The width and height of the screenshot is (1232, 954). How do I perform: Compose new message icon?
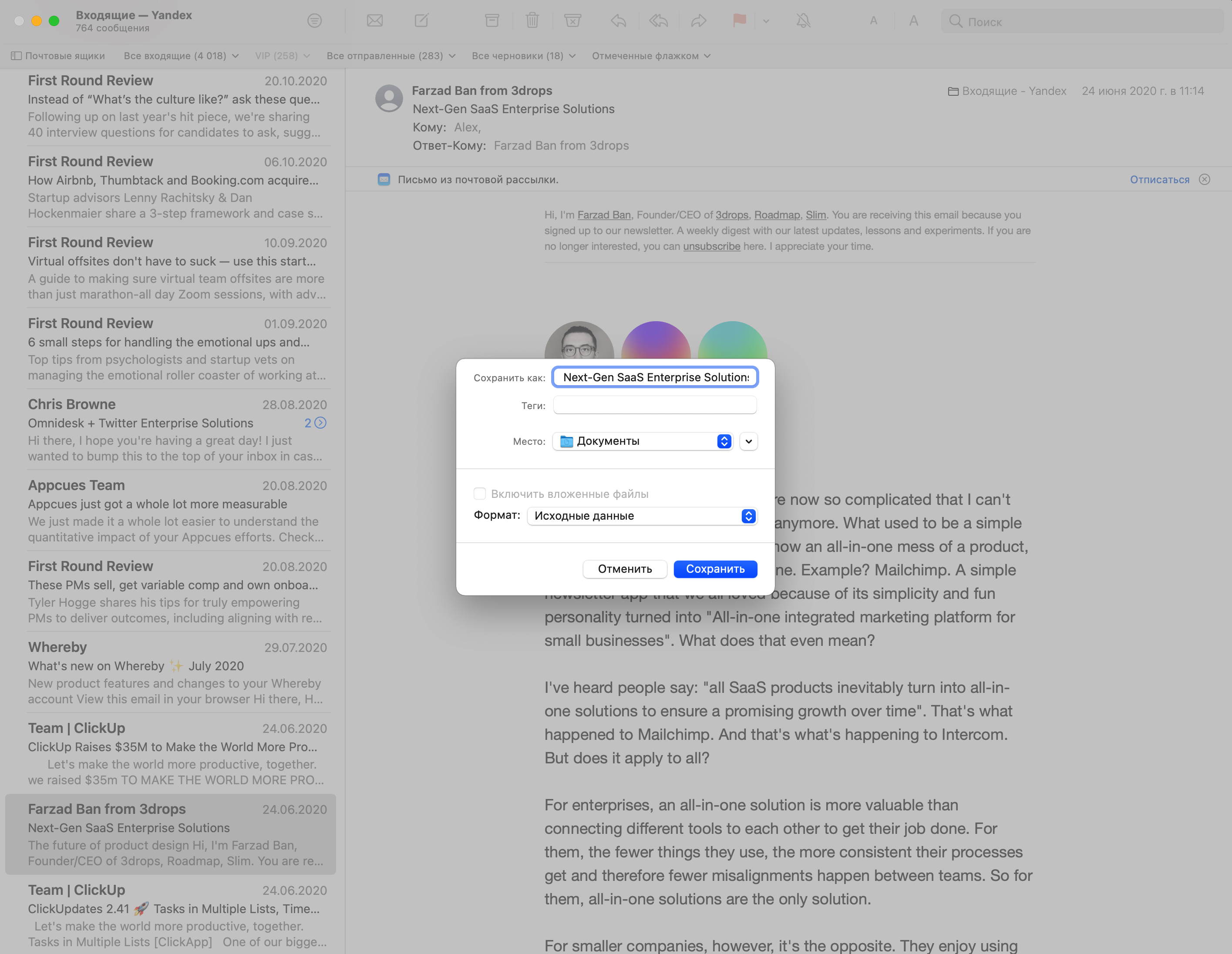[x=421, y=21]
